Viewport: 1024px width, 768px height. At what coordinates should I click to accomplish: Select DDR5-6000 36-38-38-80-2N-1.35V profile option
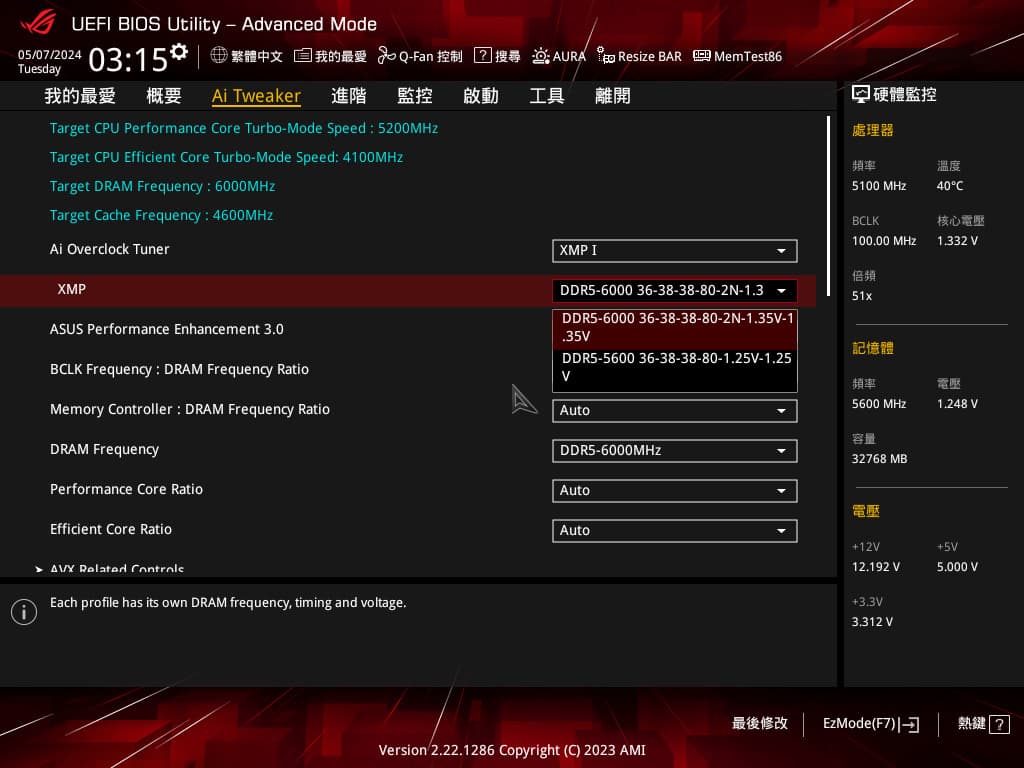[x=675, y=328]
